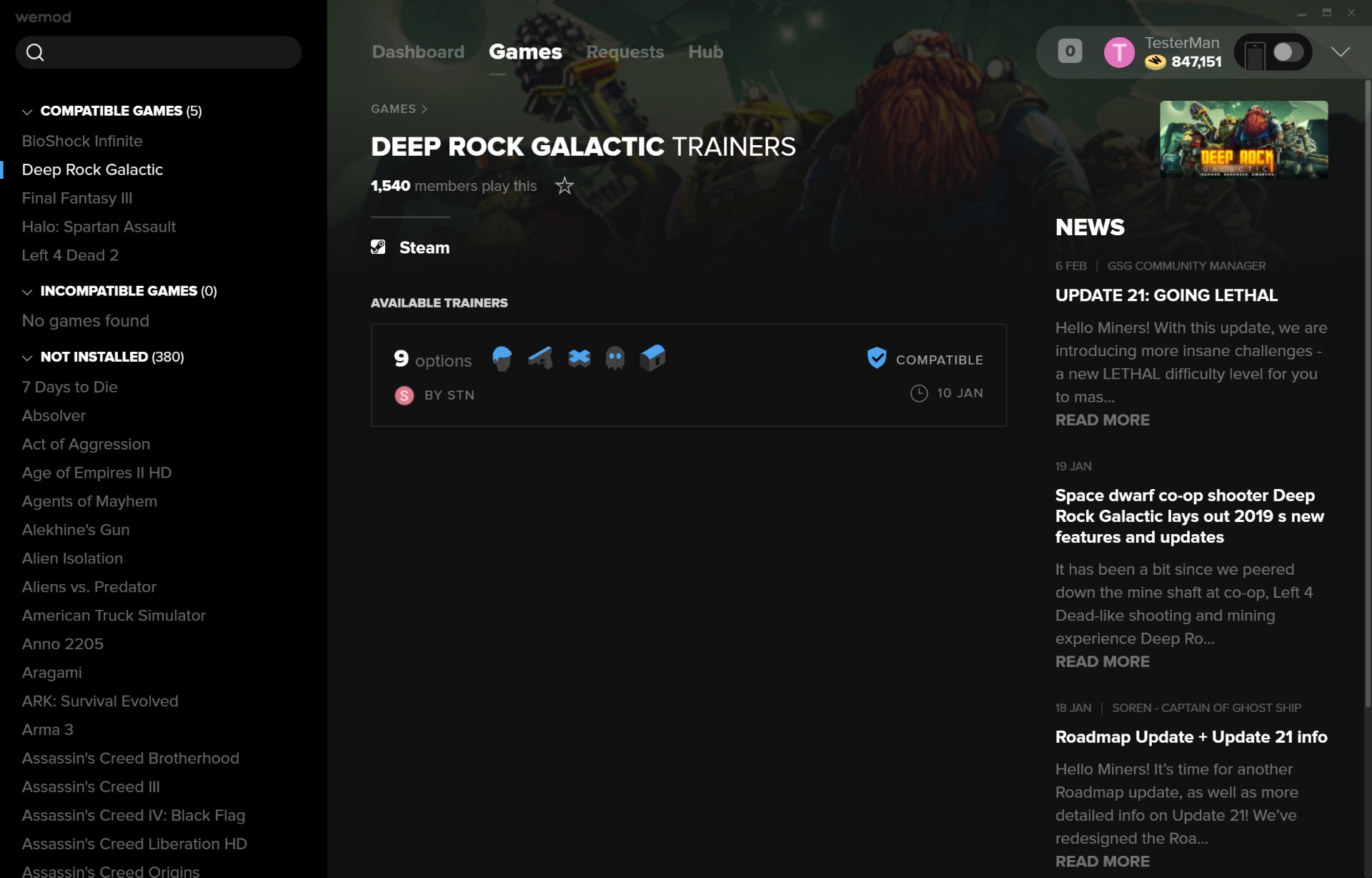Open the Update 21: Going Lethal headline
Screen dimensions: 1372x878
[x=1166, y=295]
